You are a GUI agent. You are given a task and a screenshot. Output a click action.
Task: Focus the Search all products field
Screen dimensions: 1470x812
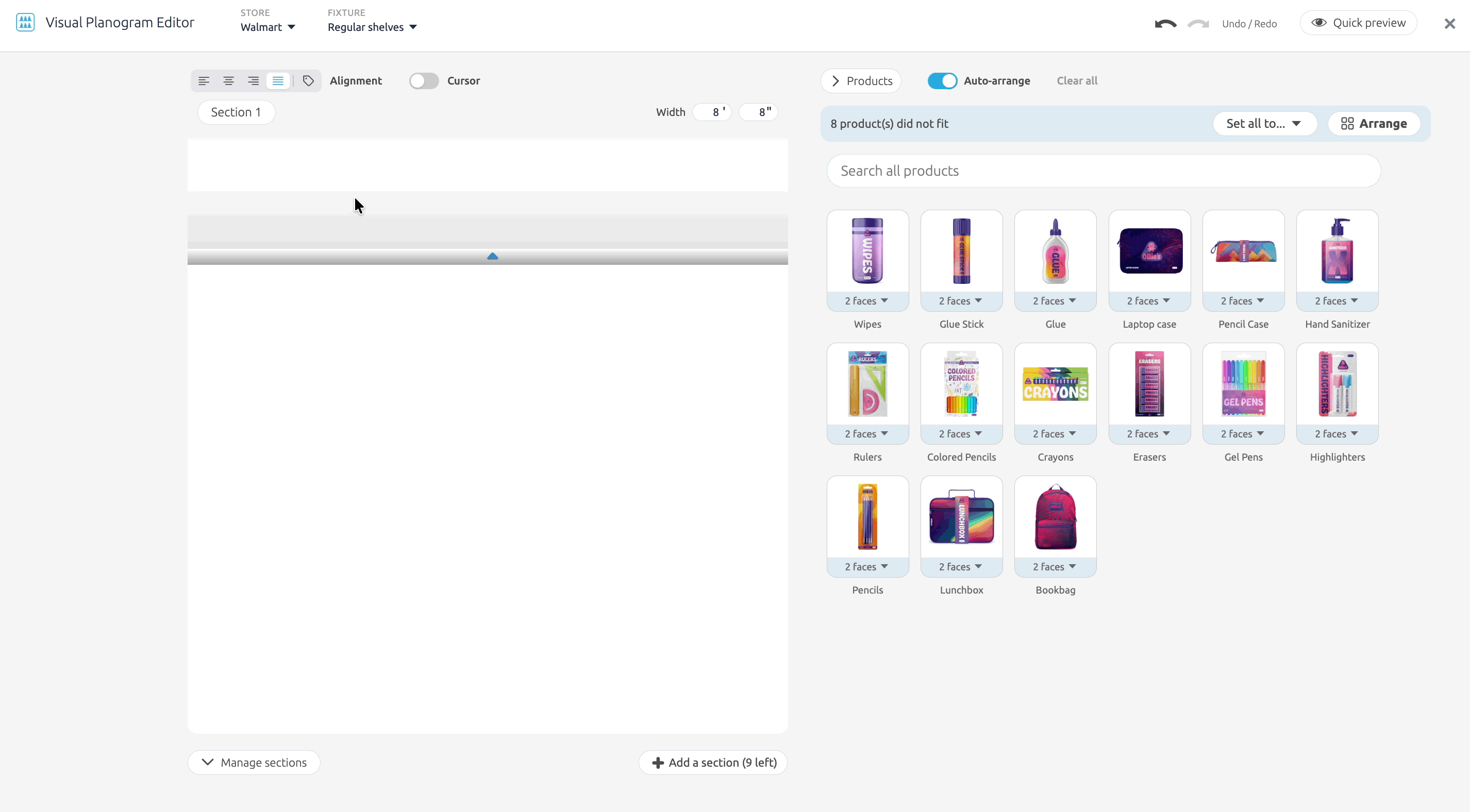1103,171
